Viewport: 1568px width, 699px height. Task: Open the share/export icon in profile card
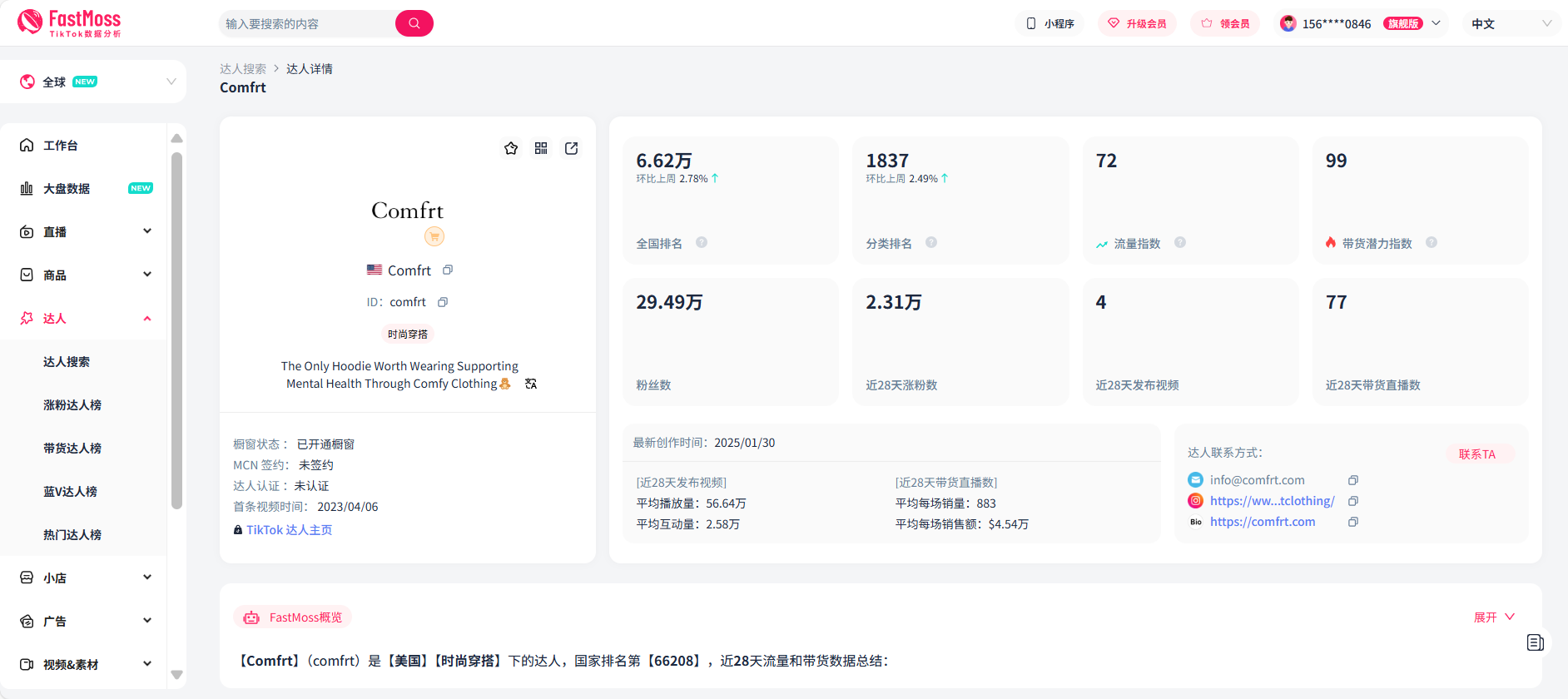coord(572,148)
